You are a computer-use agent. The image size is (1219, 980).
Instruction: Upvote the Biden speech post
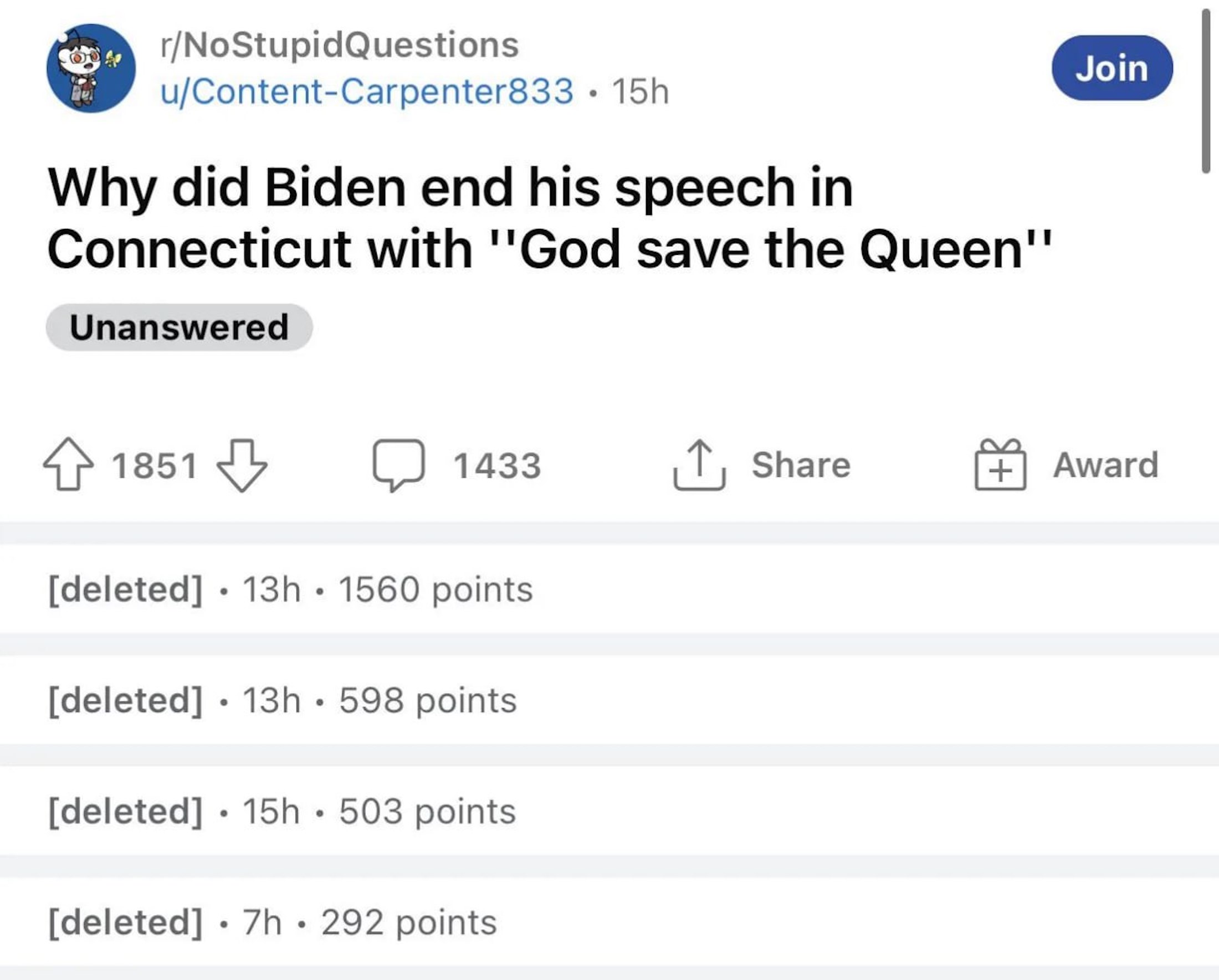click(x=68, y=464)
